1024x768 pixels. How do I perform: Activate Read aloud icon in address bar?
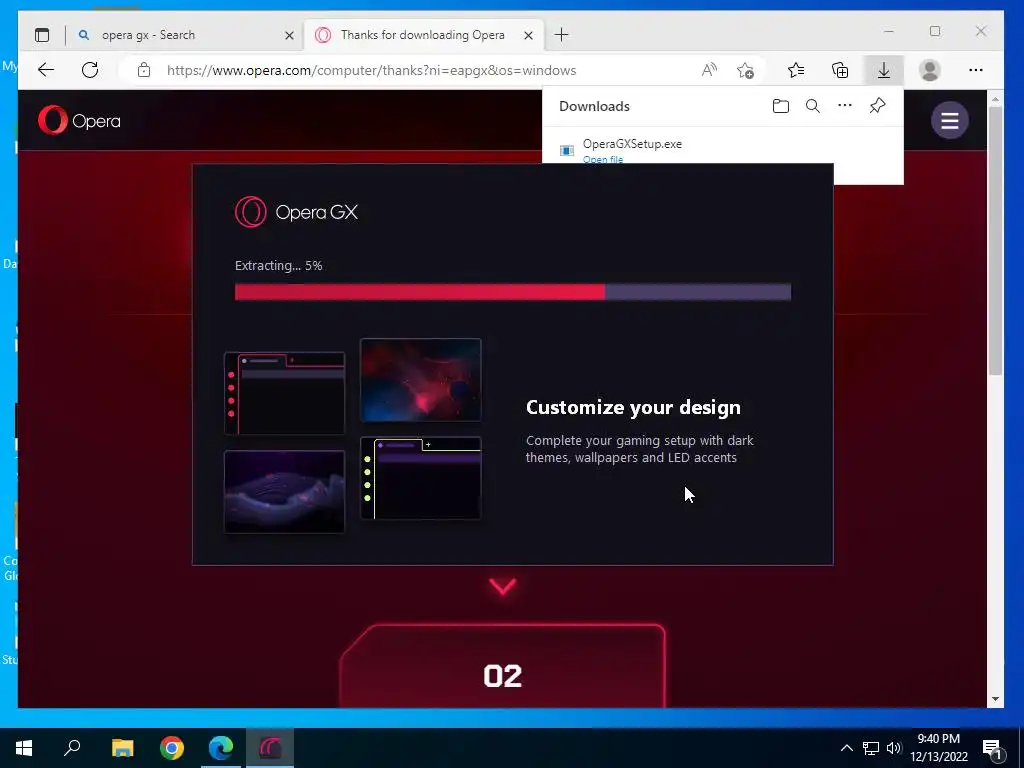pyautogui.click(x=709, y=70)
